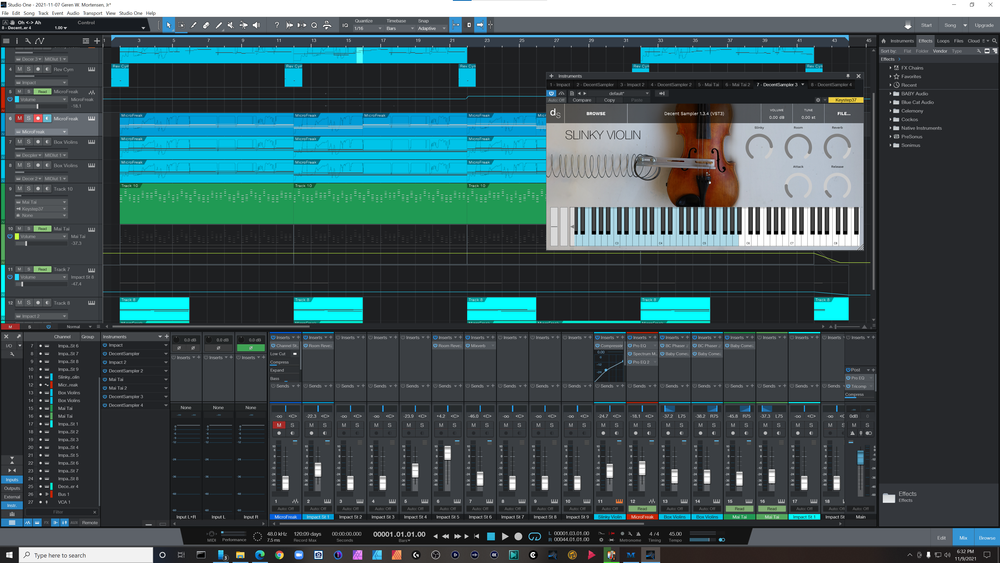This screenshot has height=563, width=1000.
Task: Select the Arrow tool in toolbar
Action: click(168, 25)
